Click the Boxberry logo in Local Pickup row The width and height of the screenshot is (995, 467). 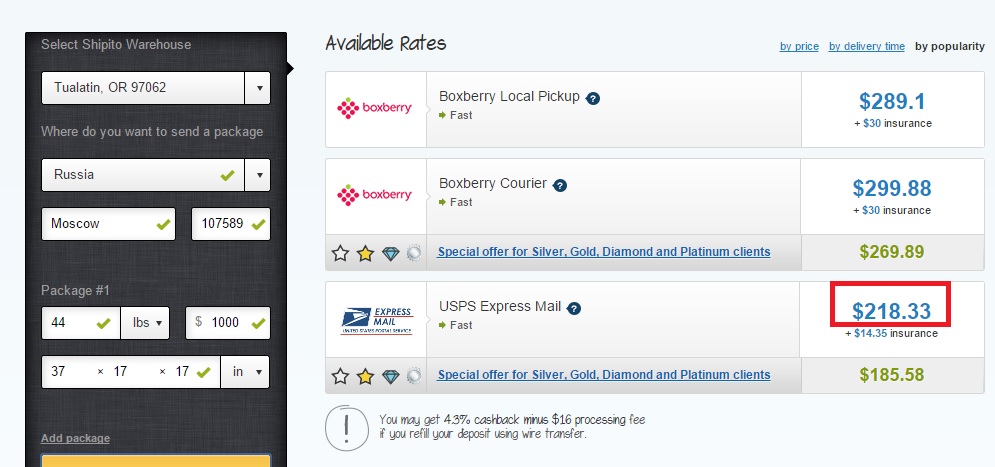point(374,108)
